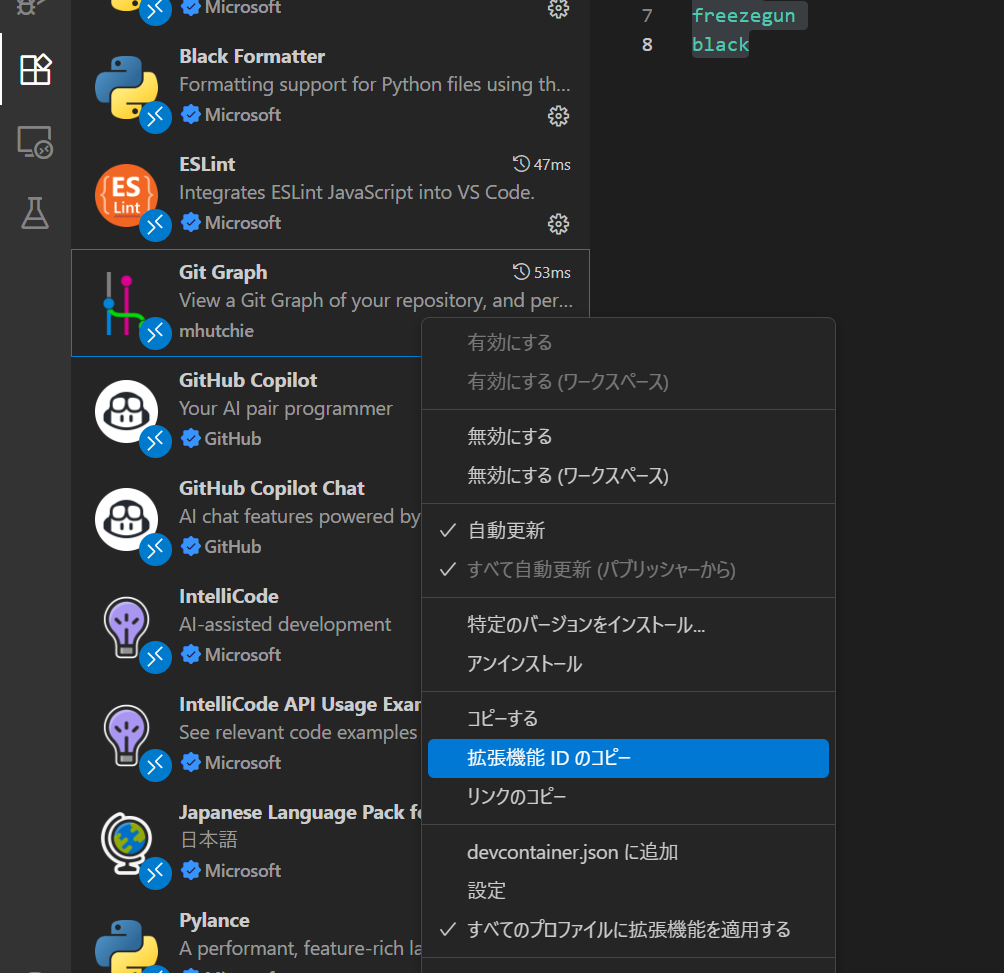Click GitHub publisher under Copilot Chat
The image size is (1004, 973).
tap(232, 547)
